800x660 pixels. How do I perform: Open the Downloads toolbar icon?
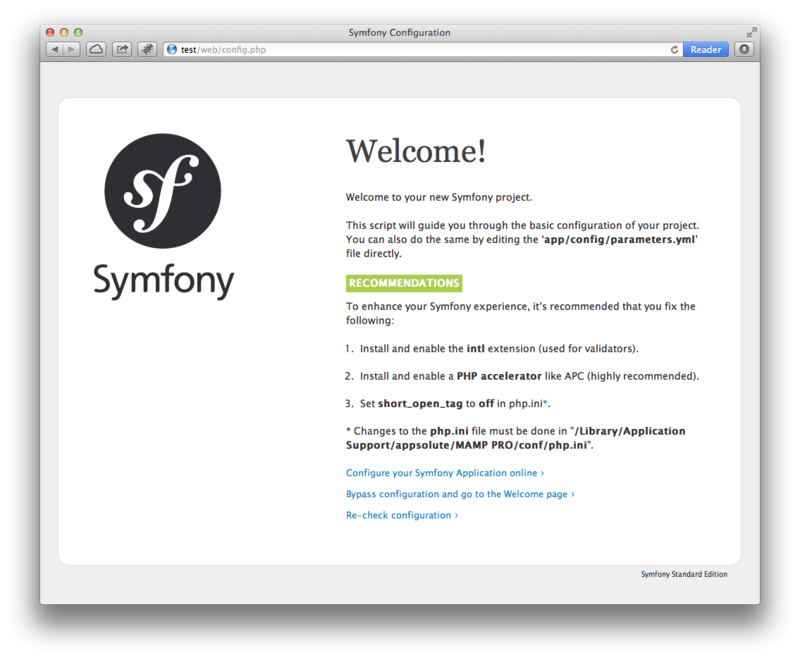coord(744,49)
